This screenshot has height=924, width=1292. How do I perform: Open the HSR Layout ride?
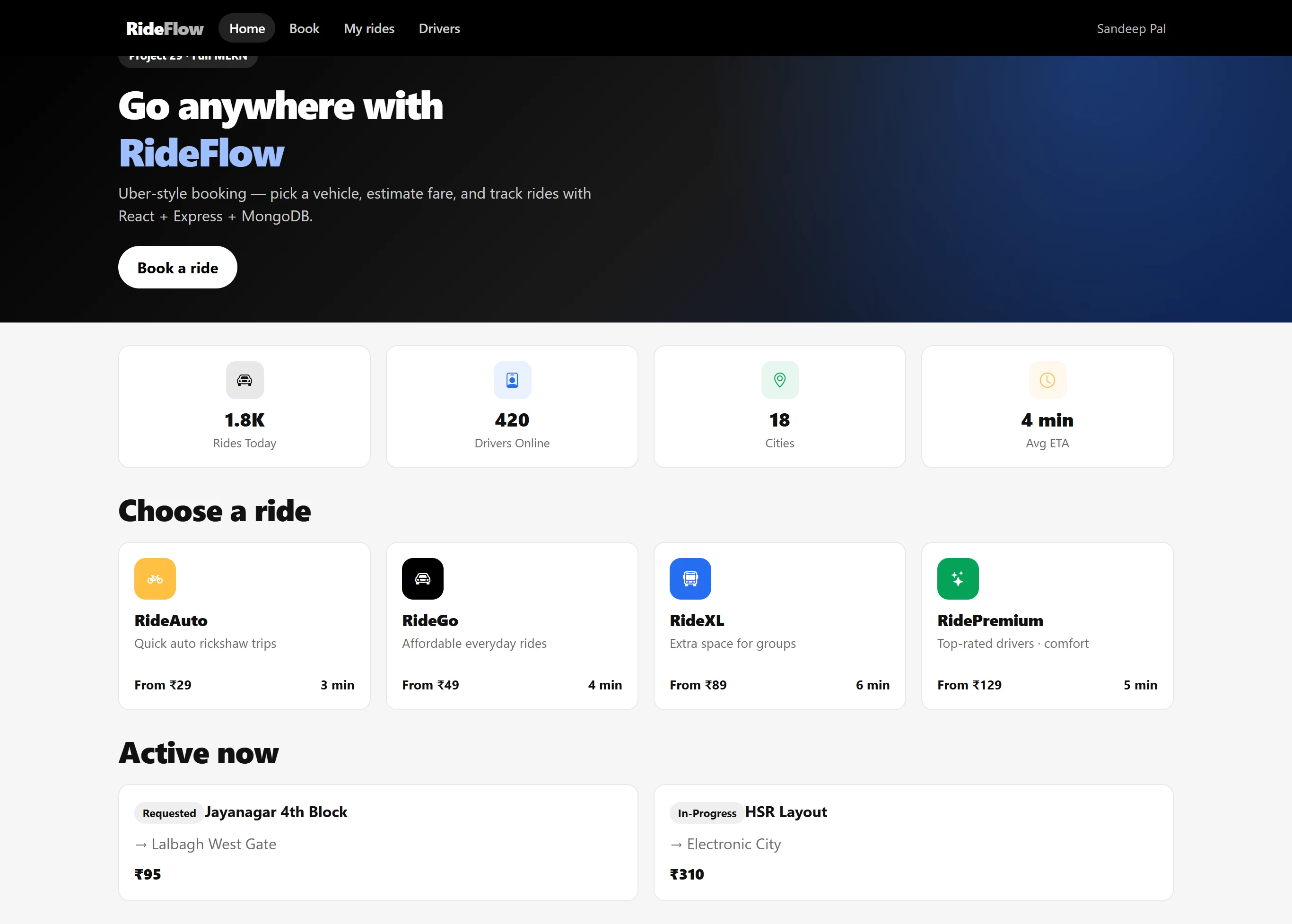pos(786,812)
